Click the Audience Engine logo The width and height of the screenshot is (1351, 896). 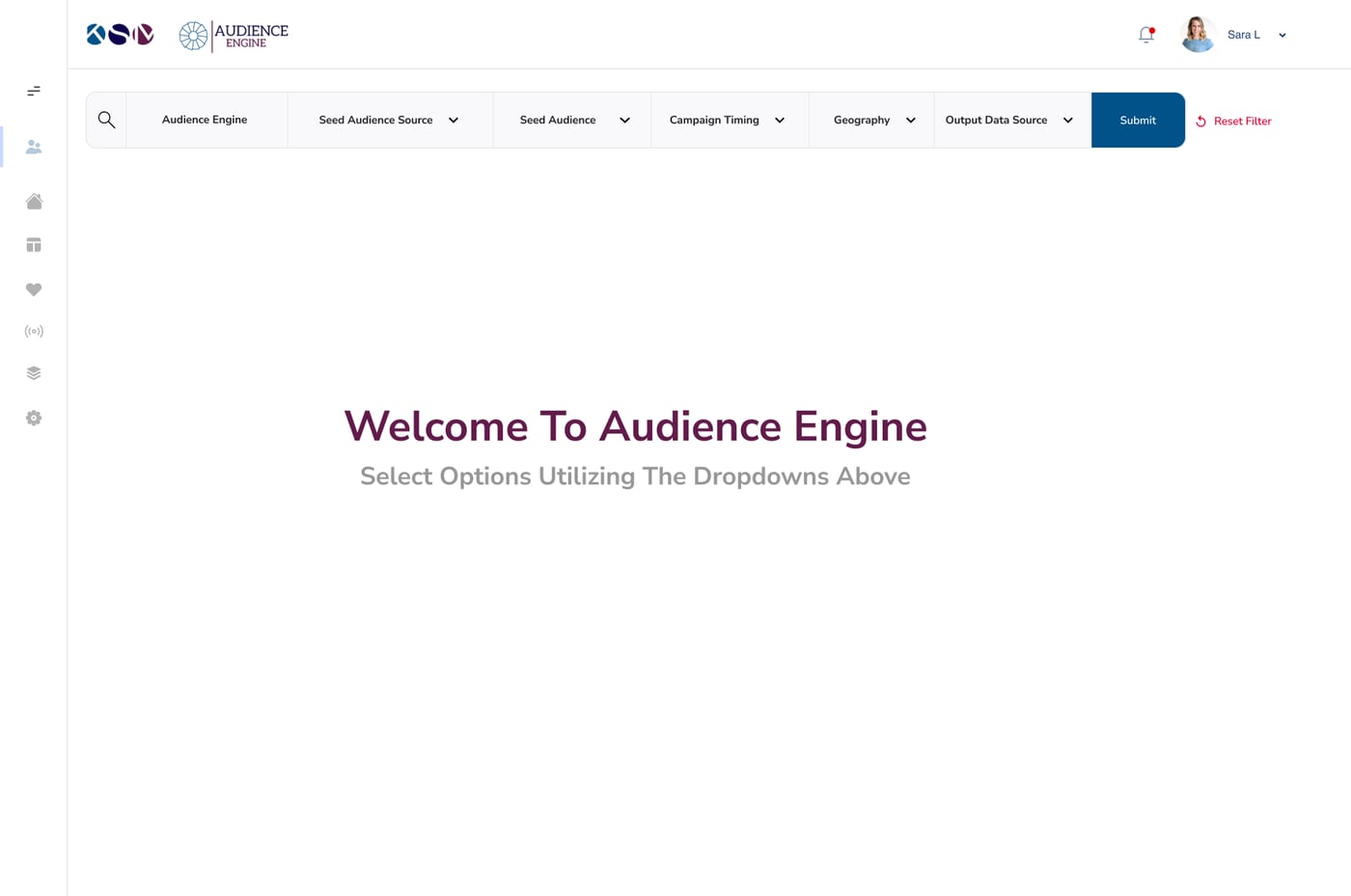234,36
